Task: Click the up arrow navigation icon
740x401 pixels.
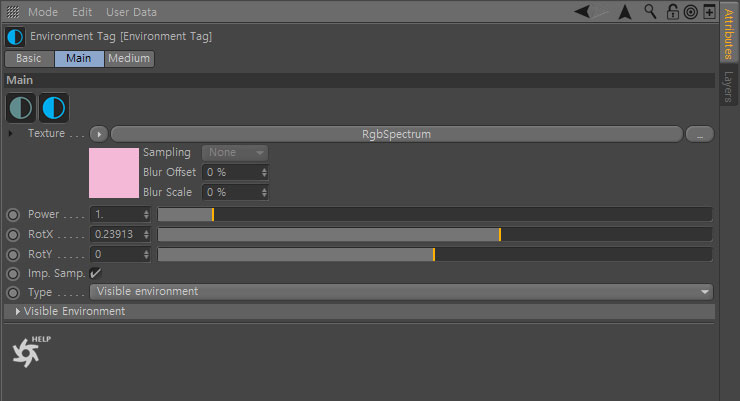Action: 625,12
